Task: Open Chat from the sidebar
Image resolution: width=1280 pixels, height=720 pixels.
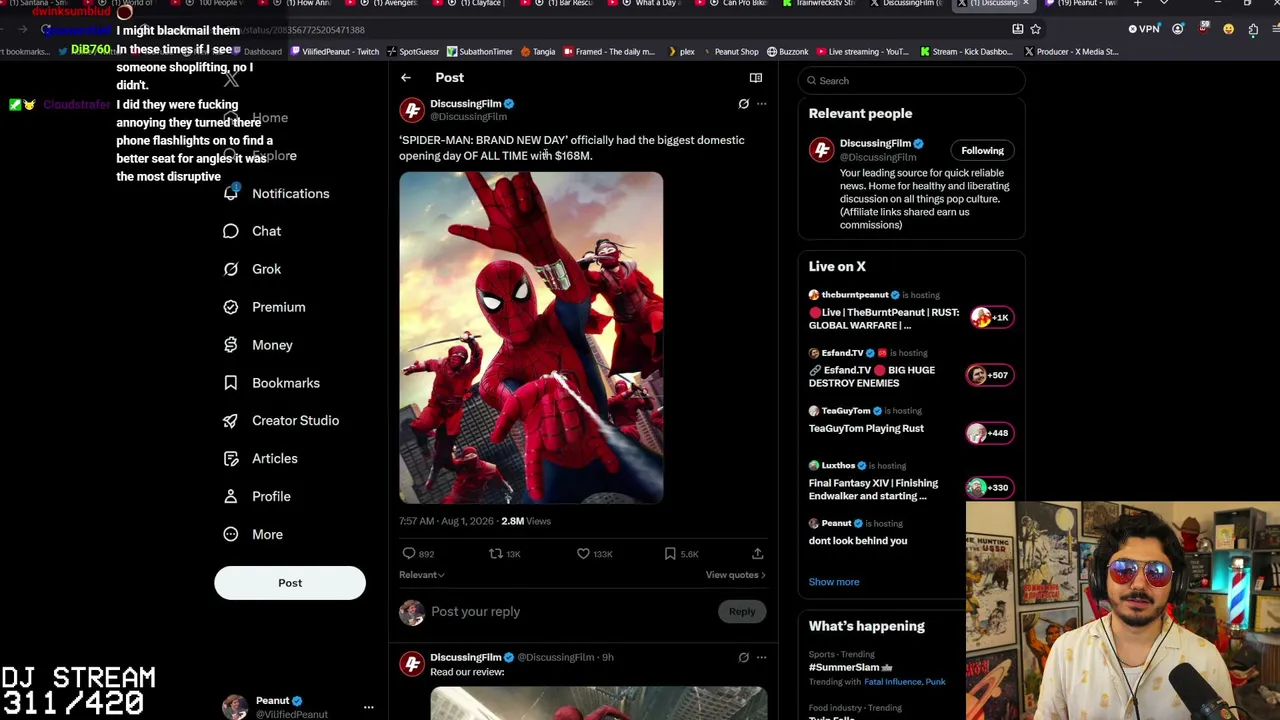Action: (252, 231)
